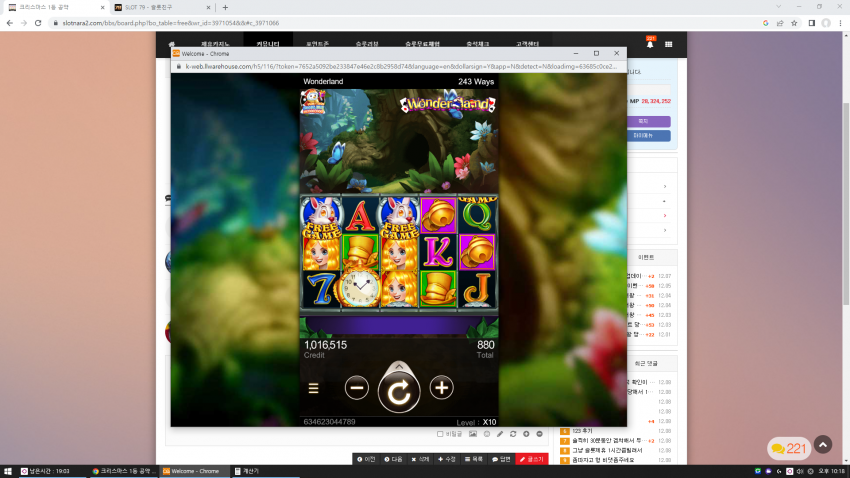Image resolution: width=850 pixels, height=478 pixels.
Task: Spin the reels with the circular spin button
Action: (x=399, y=392)
